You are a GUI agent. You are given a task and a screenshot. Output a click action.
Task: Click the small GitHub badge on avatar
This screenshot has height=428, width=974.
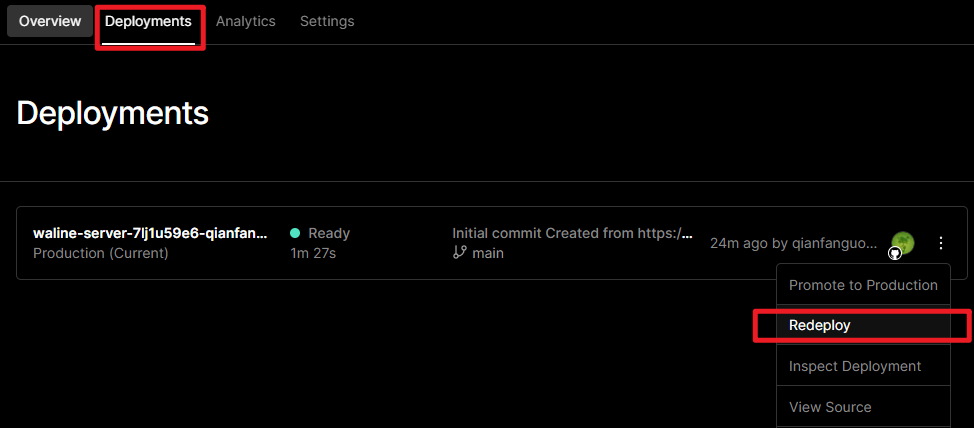point(896,253)
